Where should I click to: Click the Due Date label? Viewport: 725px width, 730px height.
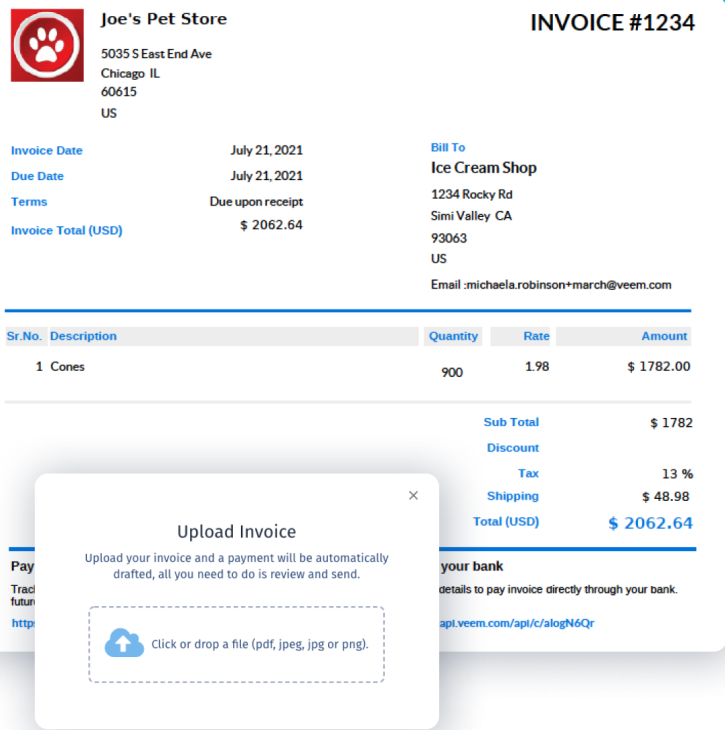(37, 176)
